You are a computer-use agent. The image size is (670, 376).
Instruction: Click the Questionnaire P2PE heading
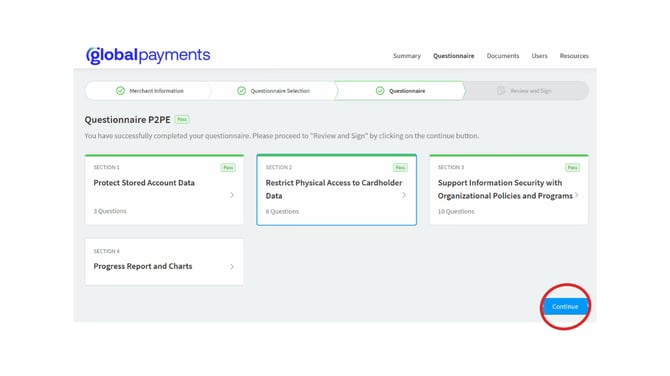[127, 120]
